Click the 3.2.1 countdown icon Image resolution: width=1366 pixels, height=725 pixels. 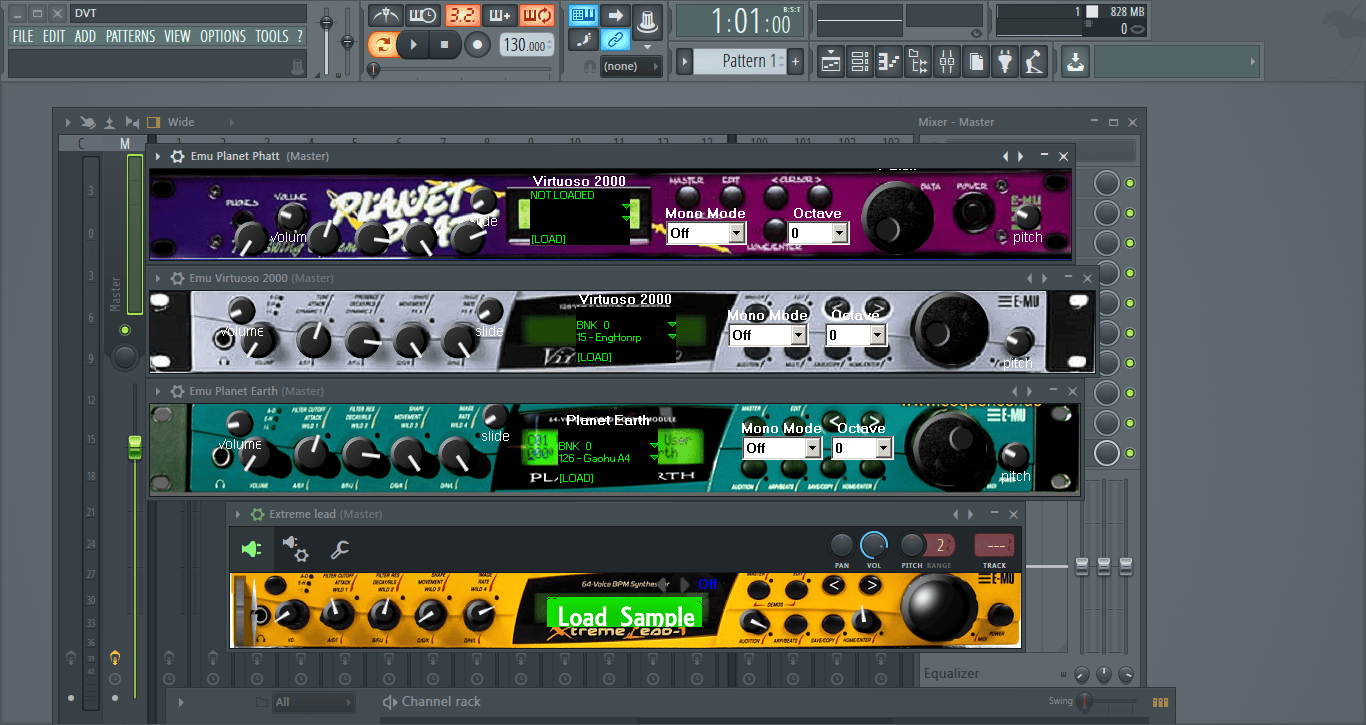click(461, 16)
